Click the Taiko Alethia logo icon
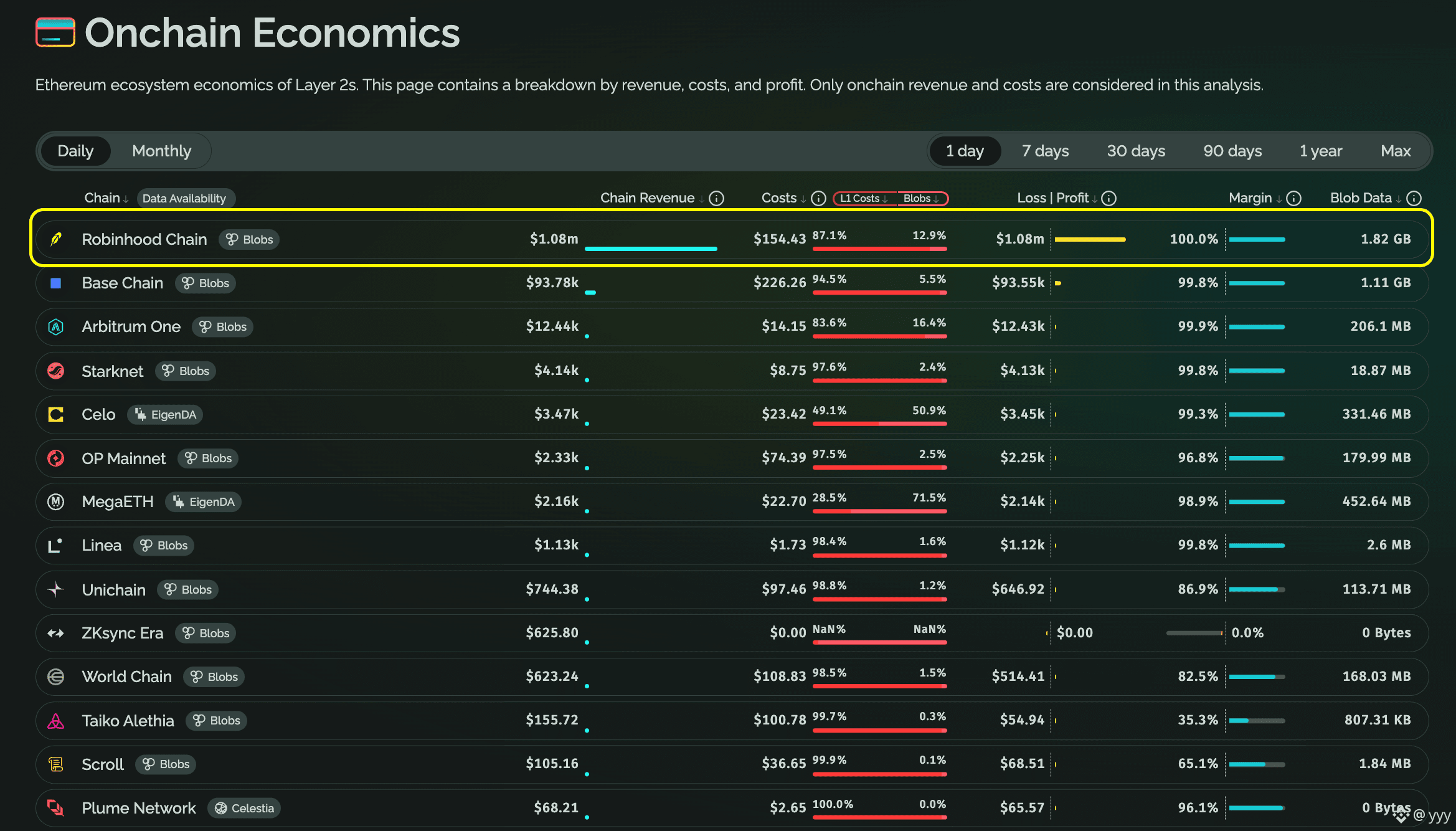Screen dimensions: 1456x831 pos(56,721)
